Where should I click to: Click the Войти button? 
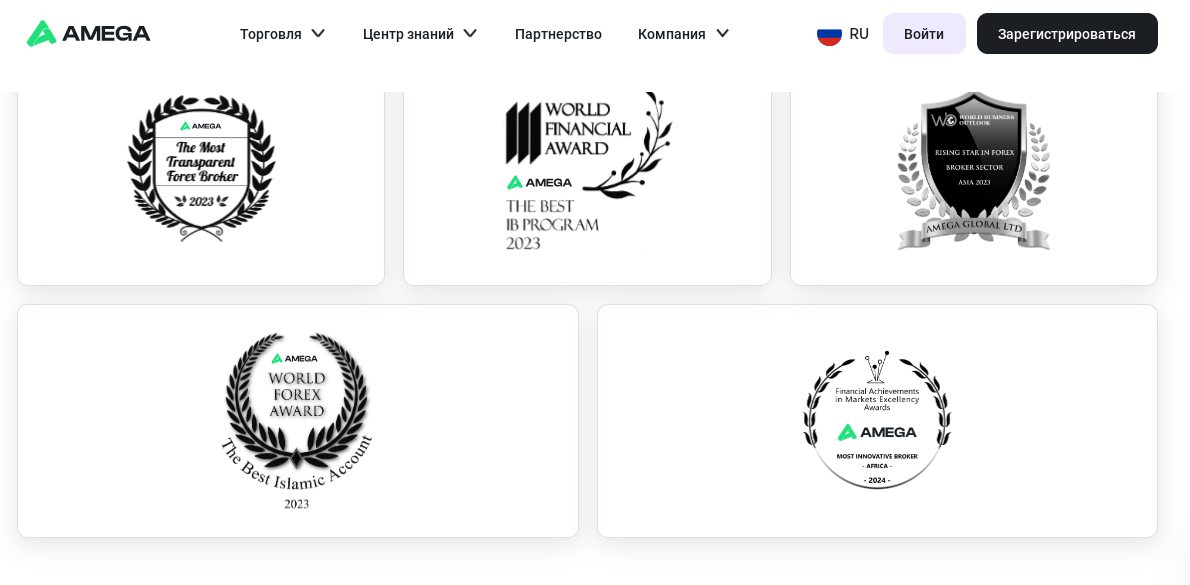(x=924, y=33)
